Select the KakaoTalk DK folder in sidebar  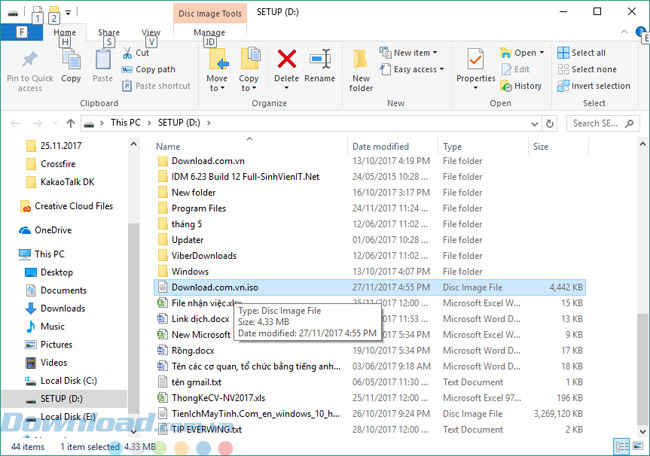[60, 182]
